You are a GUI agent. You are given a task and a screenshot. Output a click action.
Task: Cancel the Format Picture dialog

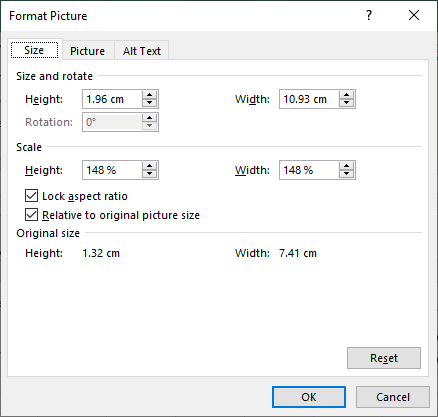tap(393, 397)
